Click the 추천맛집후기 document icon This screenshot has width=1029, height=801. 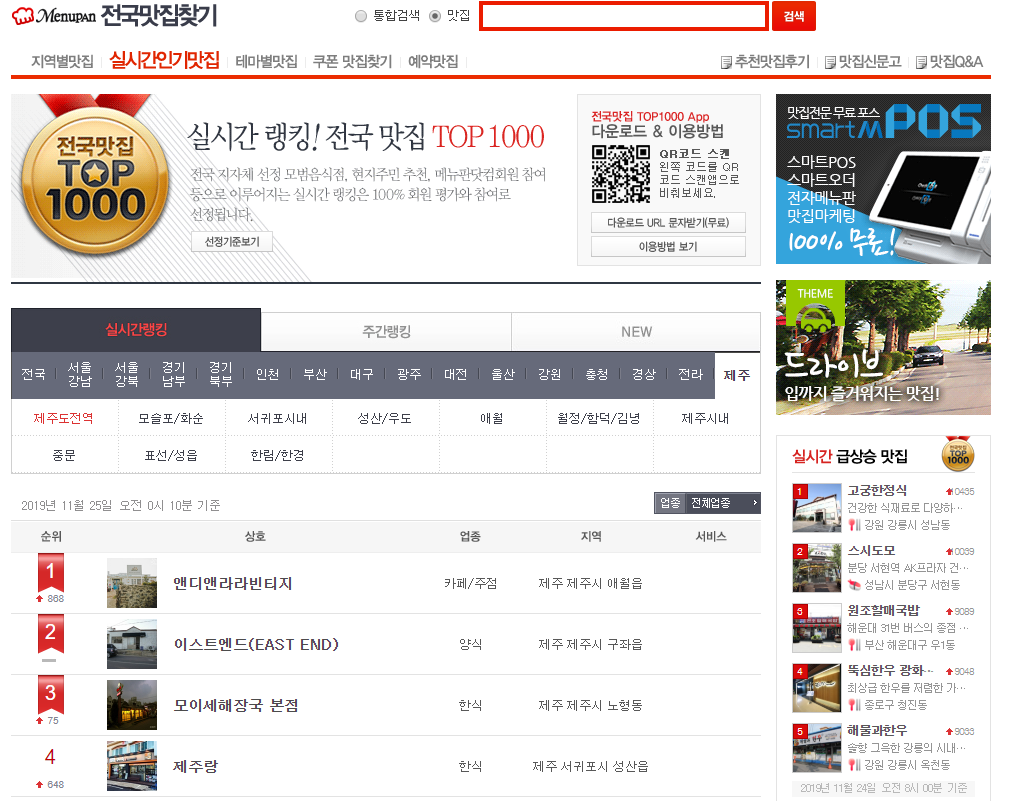[726, 60]
